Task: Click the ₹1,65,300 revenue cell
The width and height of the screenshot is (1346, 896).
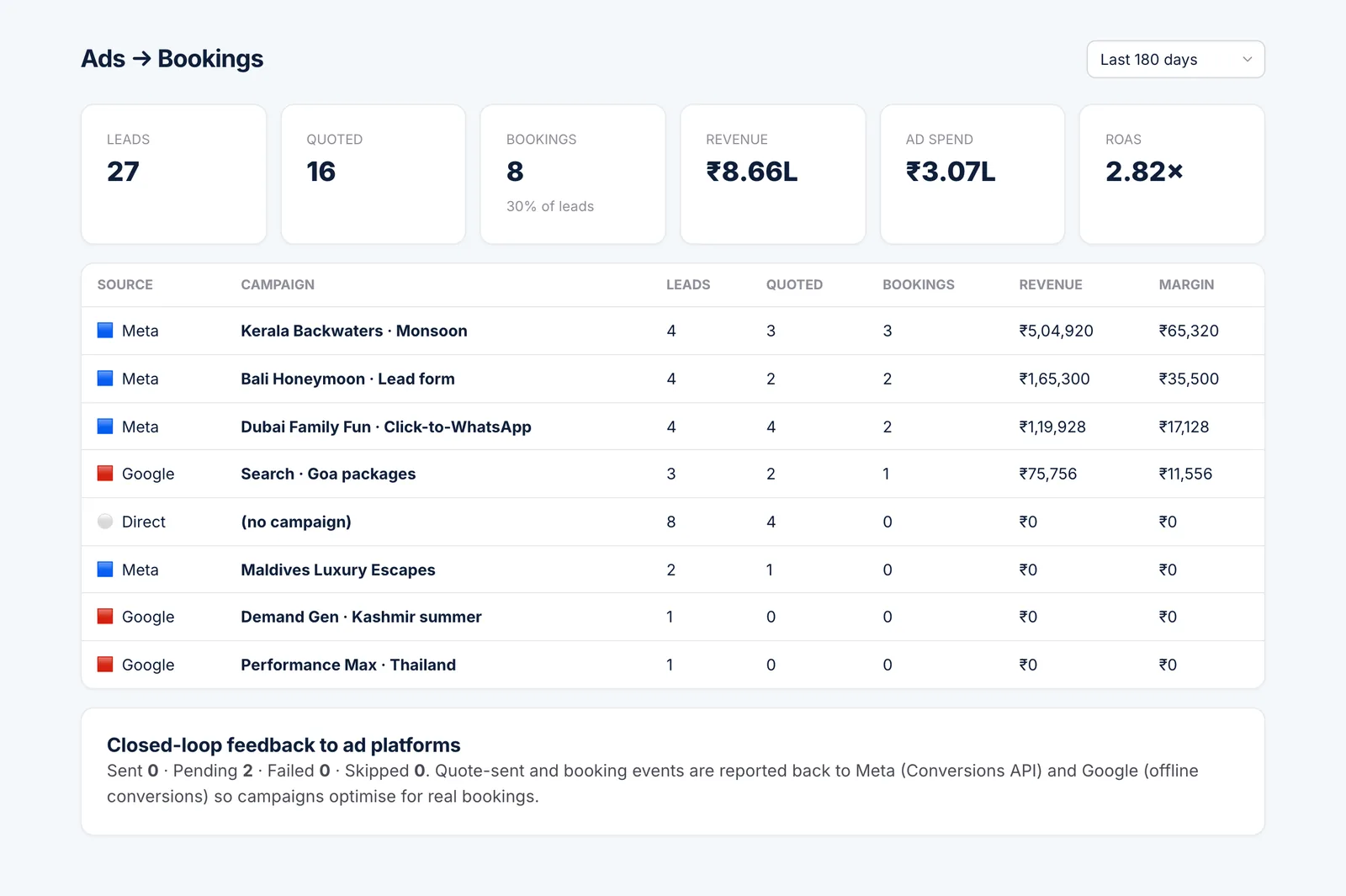Action: [1054, 379]
